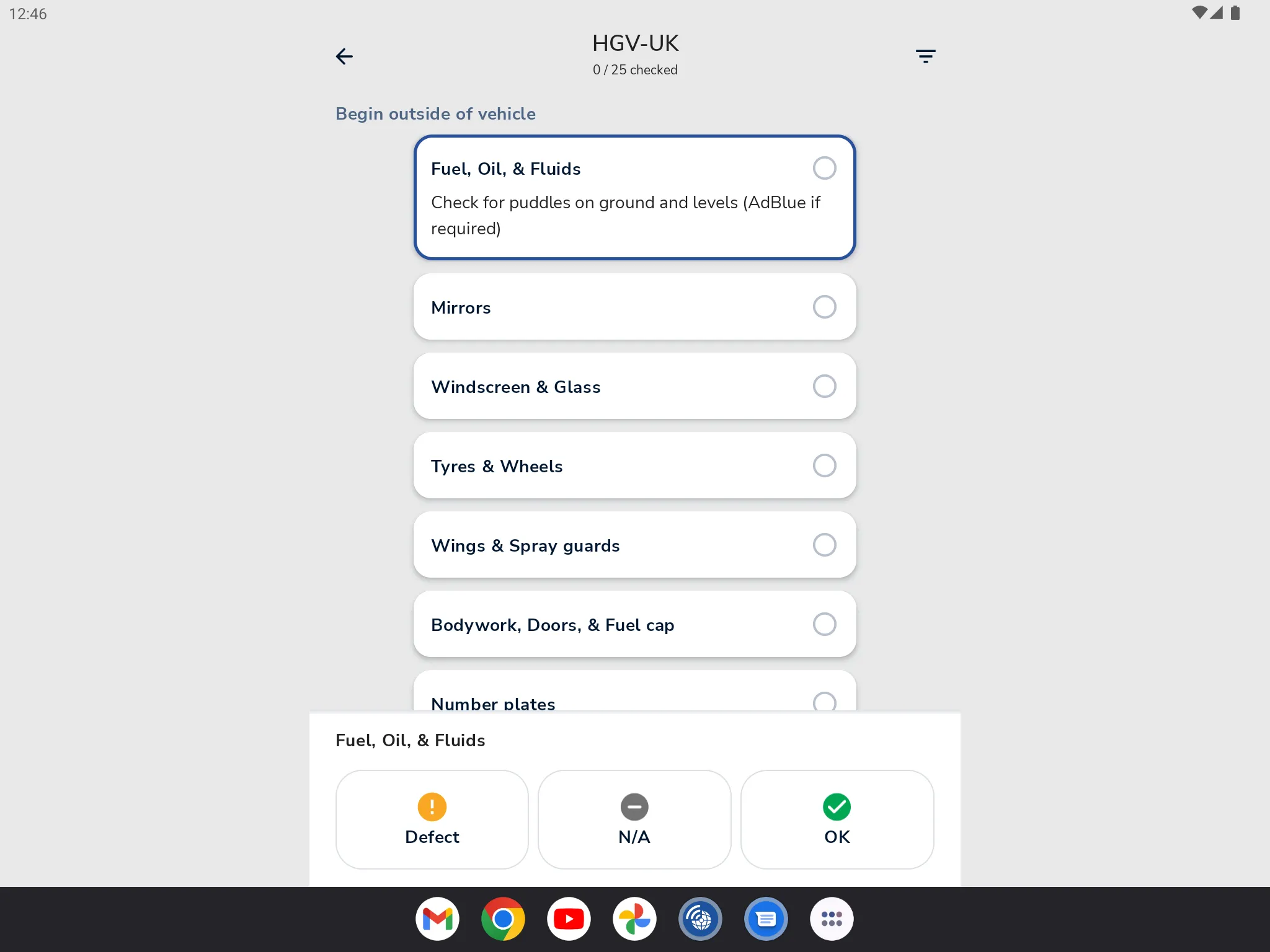The image size is (1270, 952).
Task: Select the radio button for Tyres & Wheels
Action: click(x=824, y=465)
